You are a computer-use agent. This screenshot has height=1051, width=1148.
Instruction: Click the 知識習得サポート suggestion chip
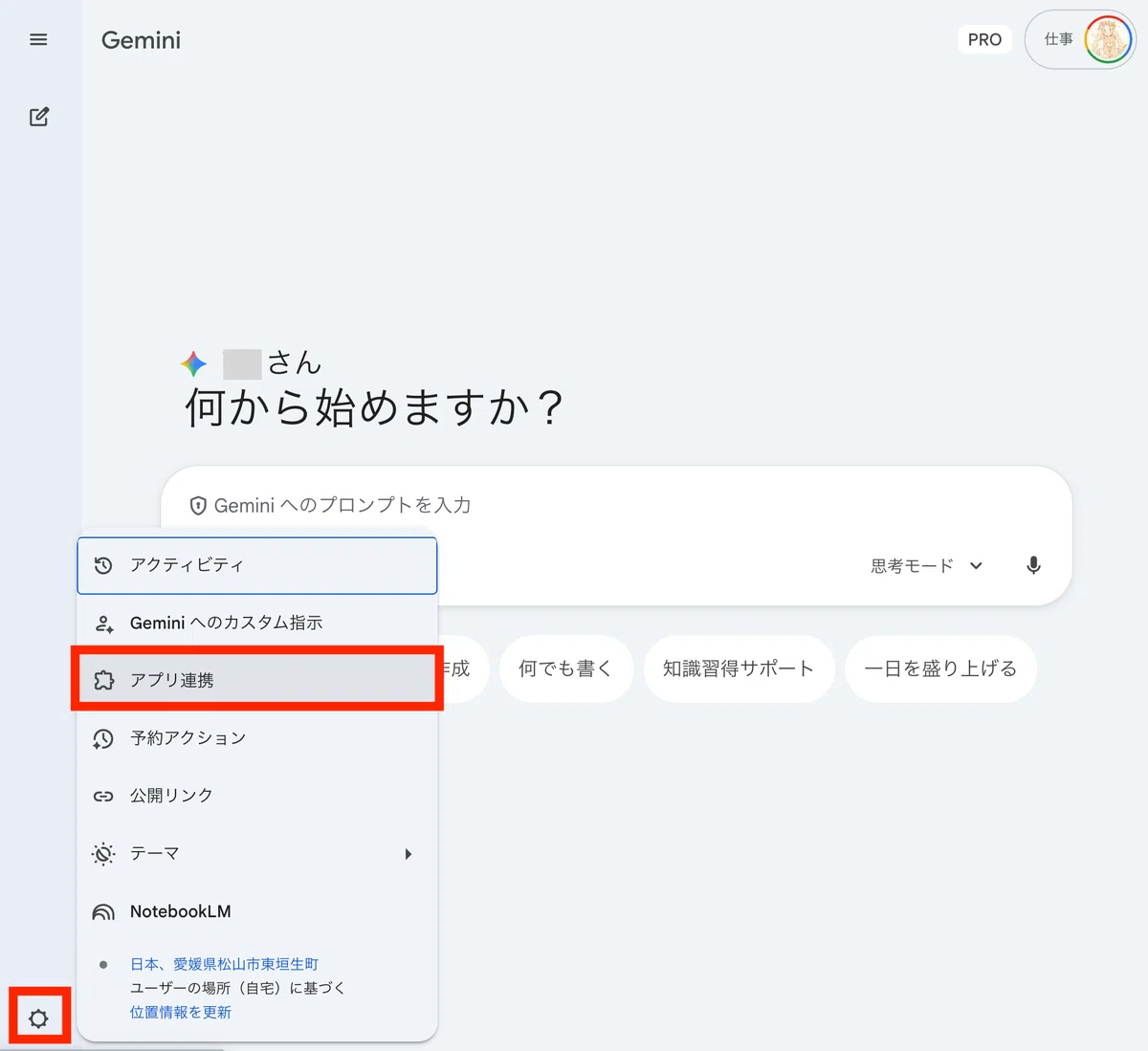[x=739, y=668]
